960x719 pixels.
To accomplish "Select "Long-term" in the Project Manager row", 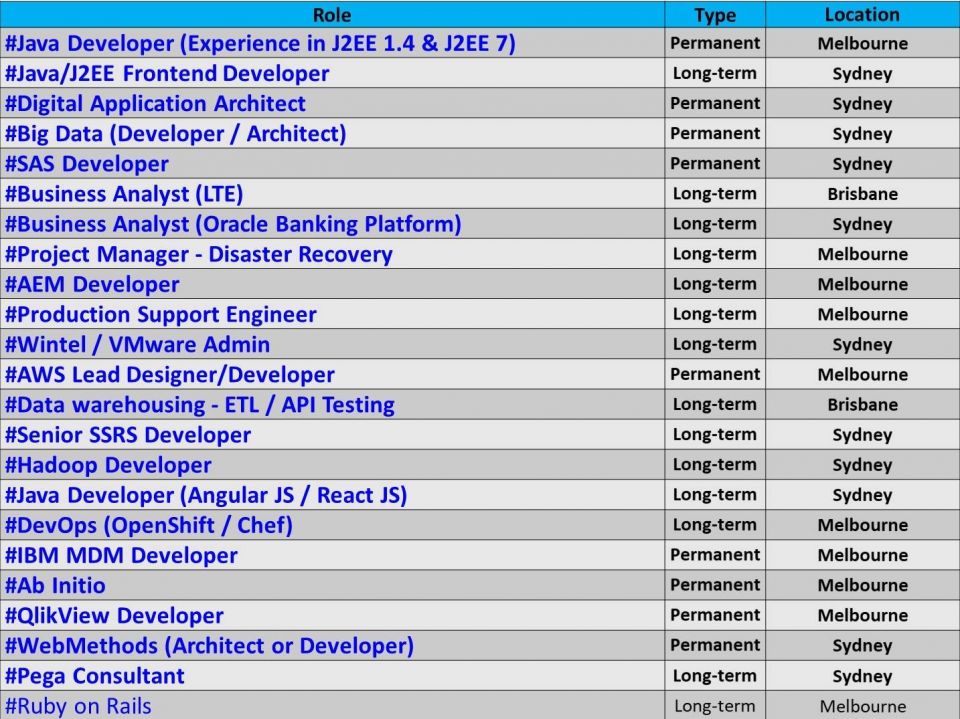I will click(714, 254).
